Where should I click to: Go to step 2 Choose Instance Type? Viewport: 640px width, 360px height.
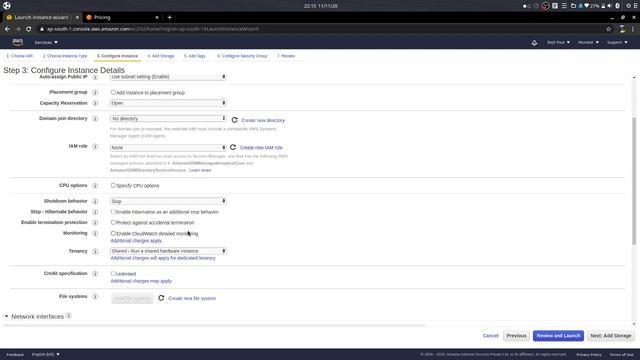coord(65,56)
